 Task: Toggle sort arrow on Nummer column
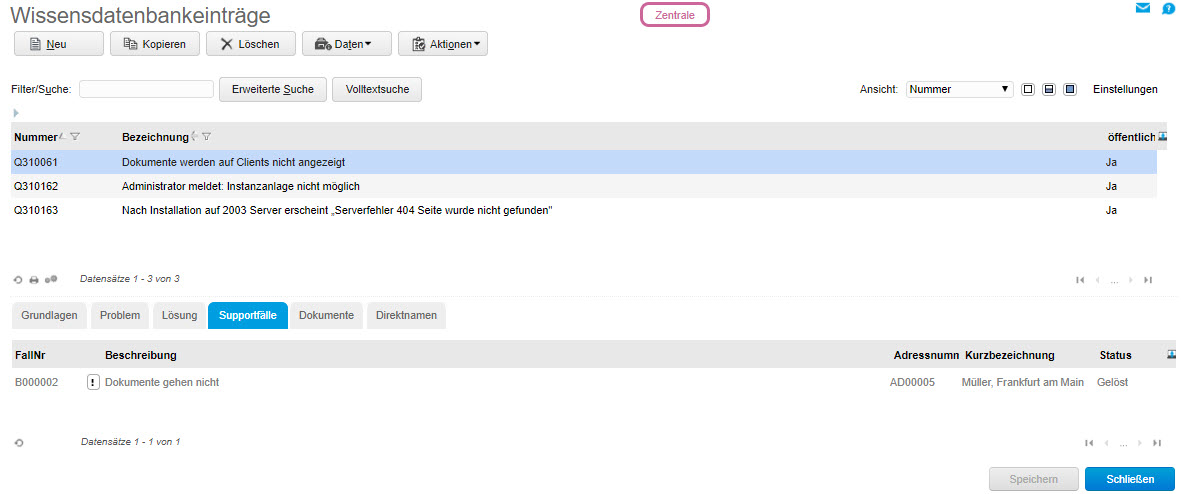tap(63, 136)
